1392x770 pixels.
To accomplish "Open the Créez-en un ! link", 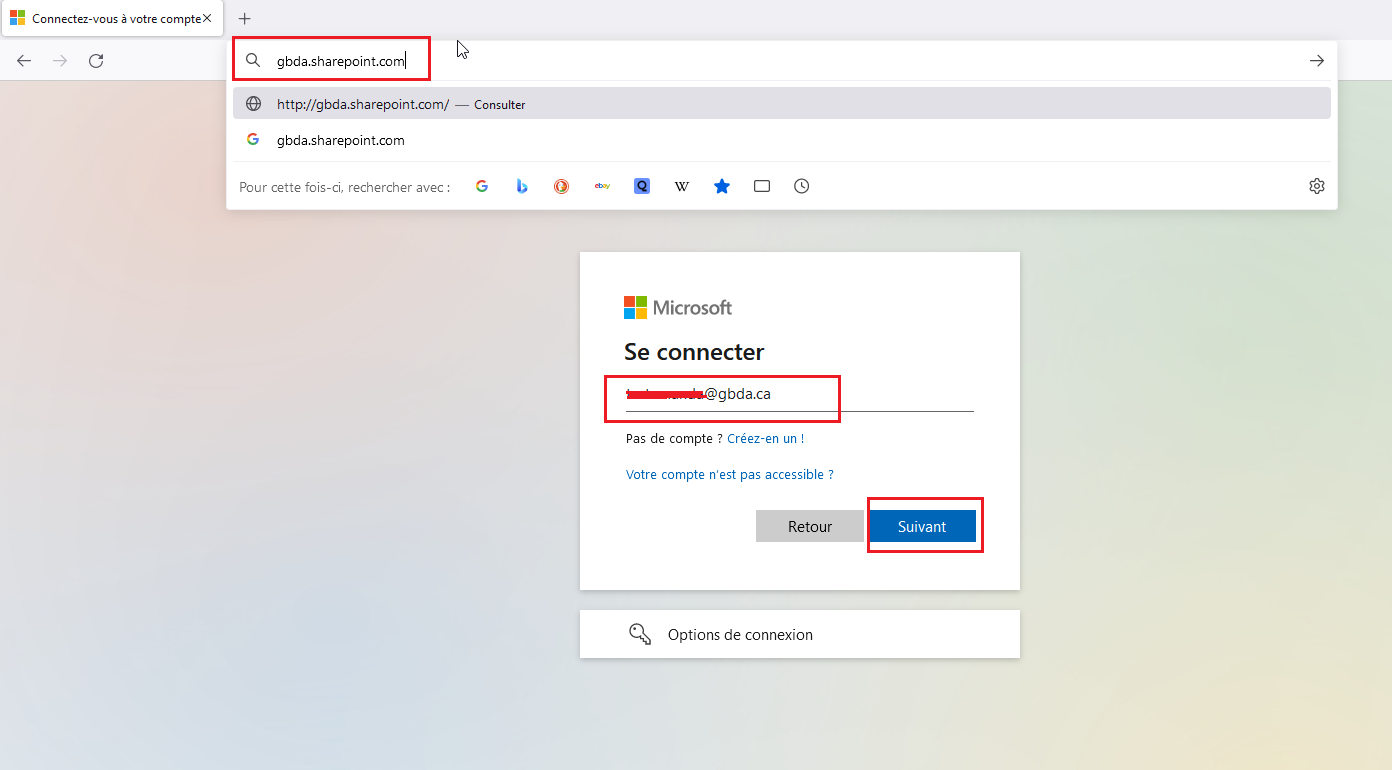I will 765,439.
